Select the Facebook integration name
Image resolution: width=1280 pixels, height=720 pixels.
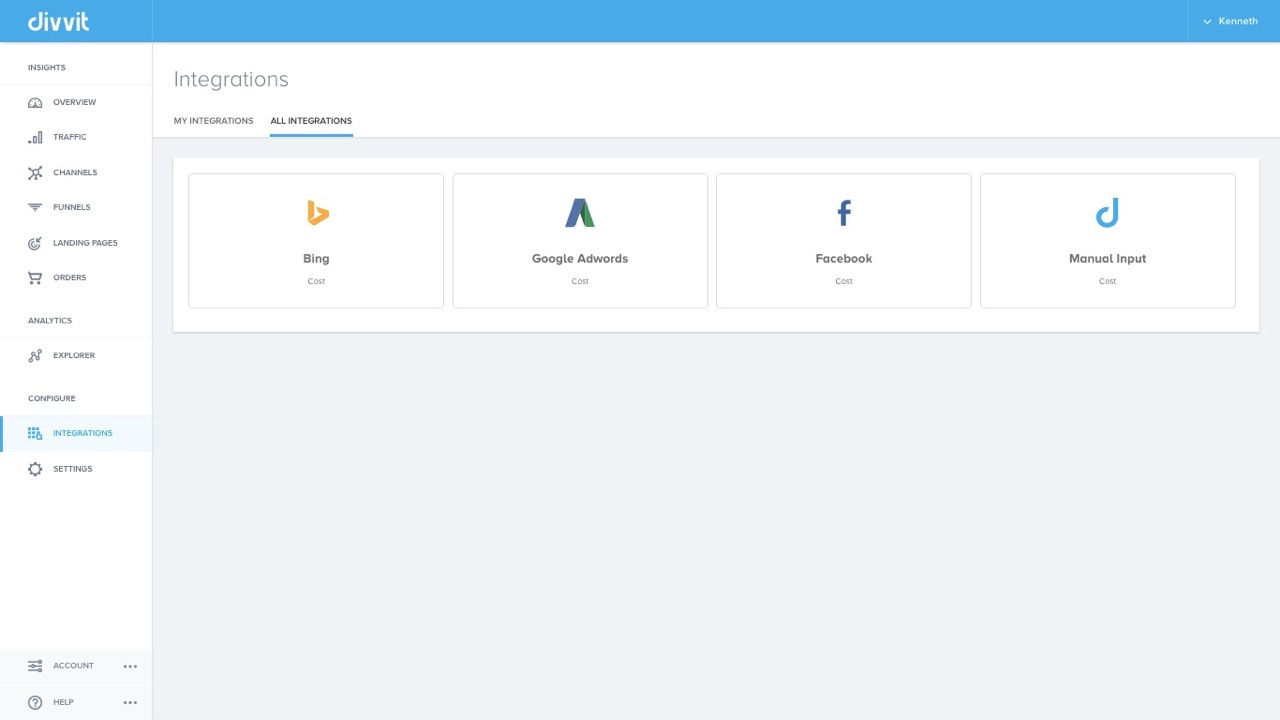pos(844,259)
